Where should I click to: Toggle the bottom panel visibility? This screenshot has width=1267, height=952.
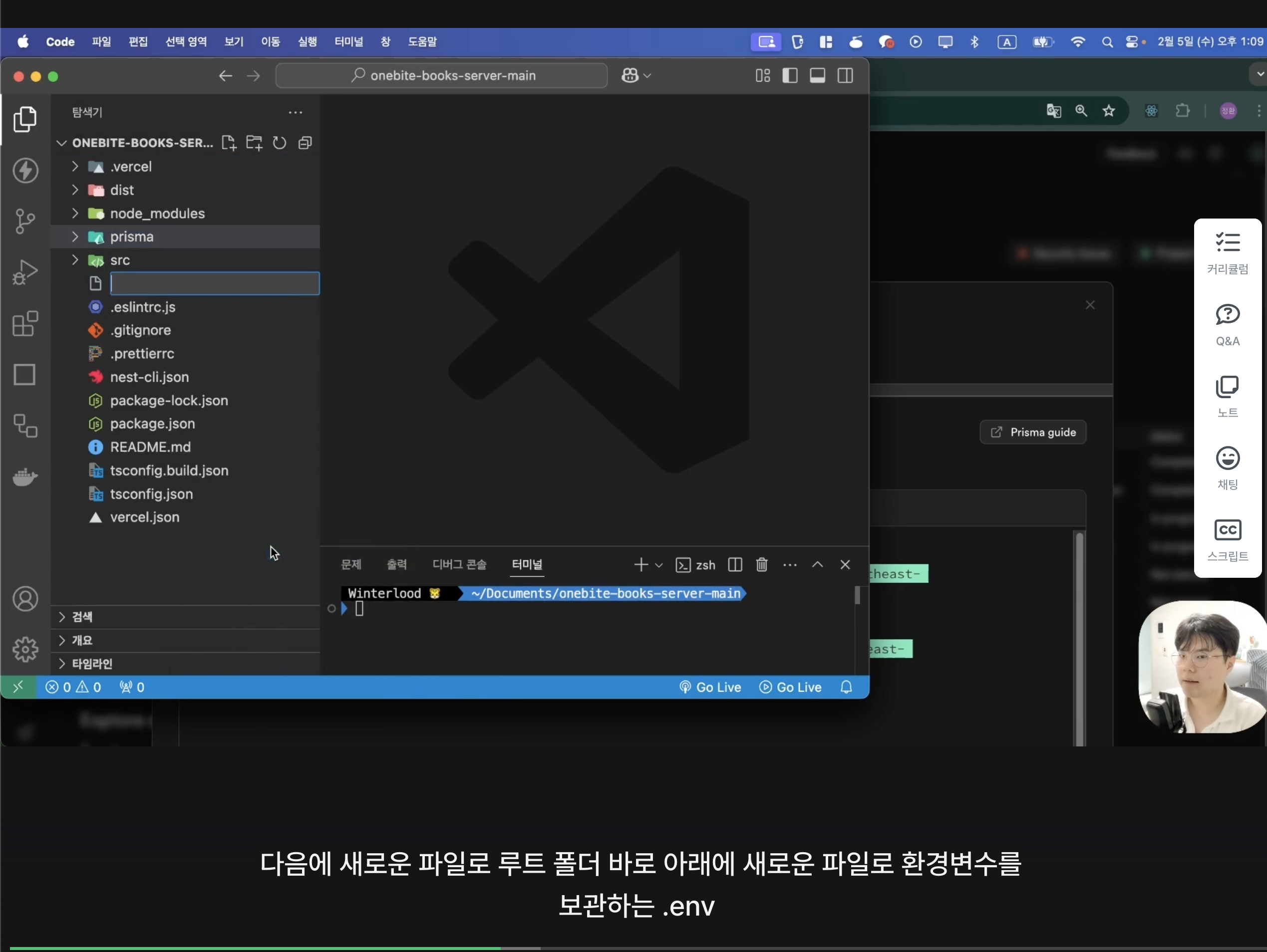[817, 75]
